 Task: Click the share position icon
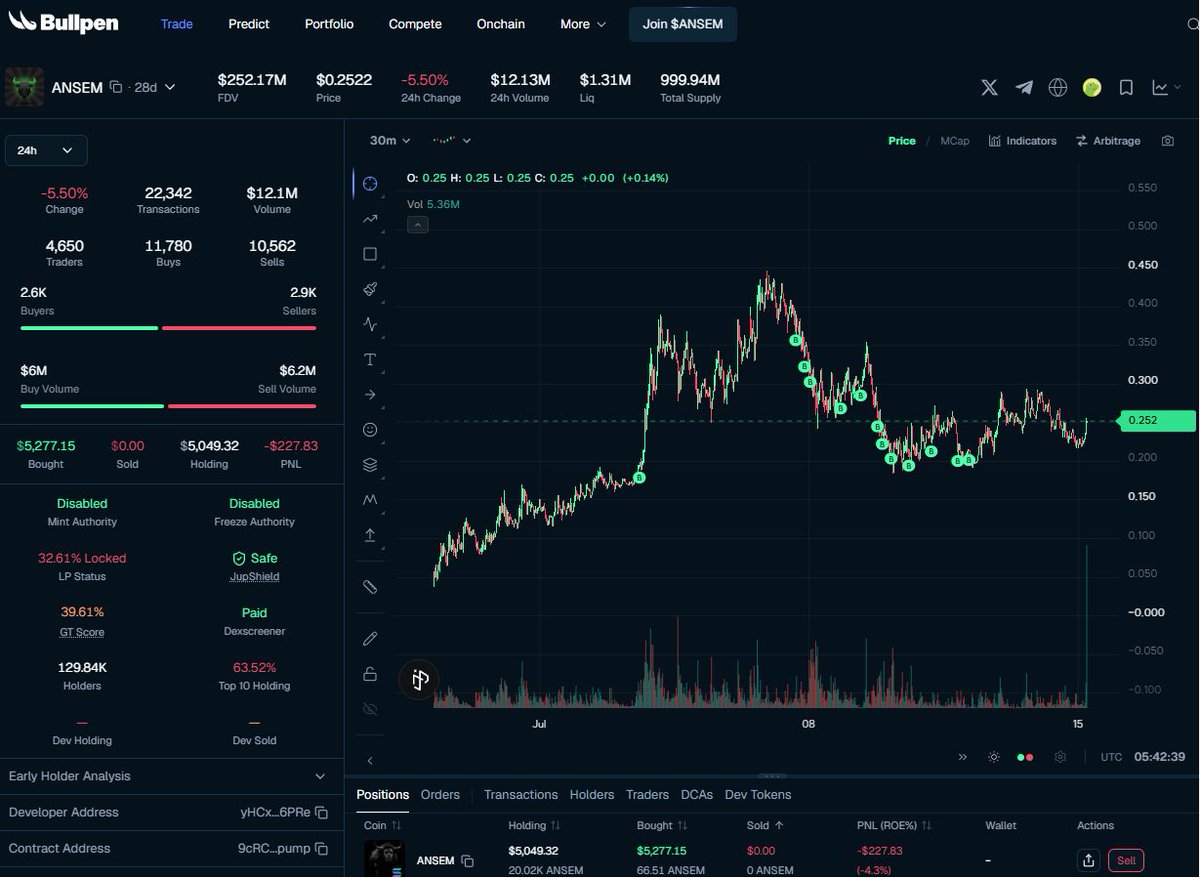[1088, 860]
